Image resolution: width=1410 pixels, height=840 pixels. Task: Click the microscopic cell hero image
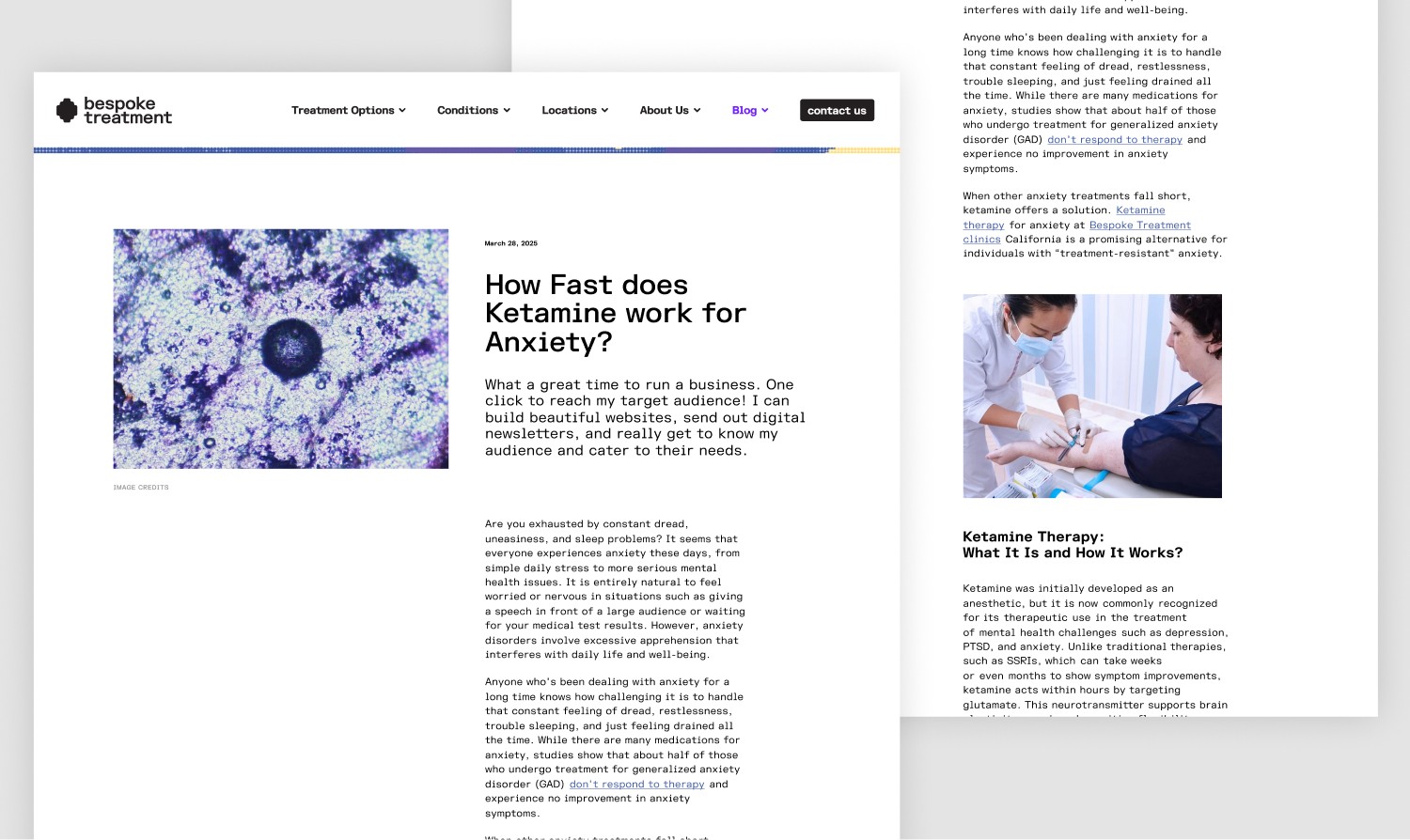tap(281, 349)
